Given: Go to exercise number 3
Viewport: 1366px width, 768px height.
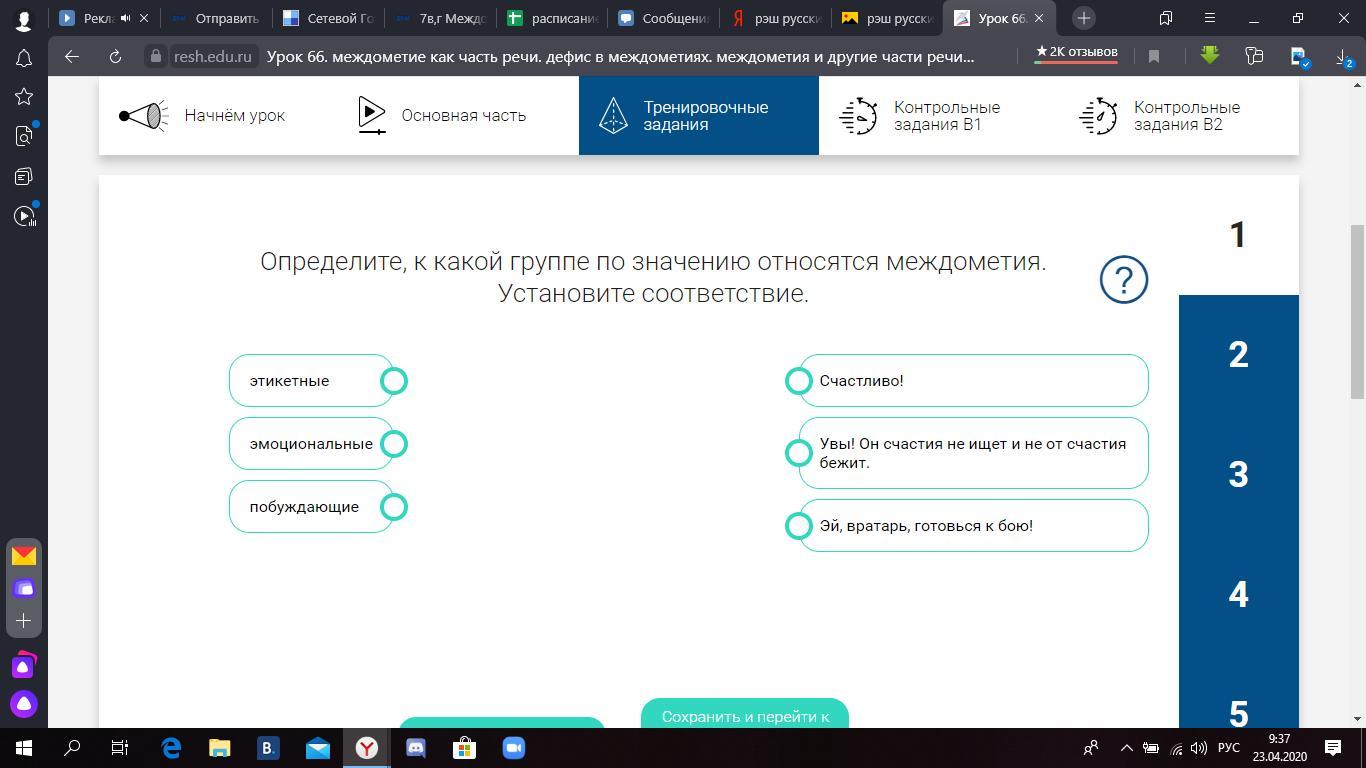Looking at the screenshot, I should click(x=1239, y=475).
